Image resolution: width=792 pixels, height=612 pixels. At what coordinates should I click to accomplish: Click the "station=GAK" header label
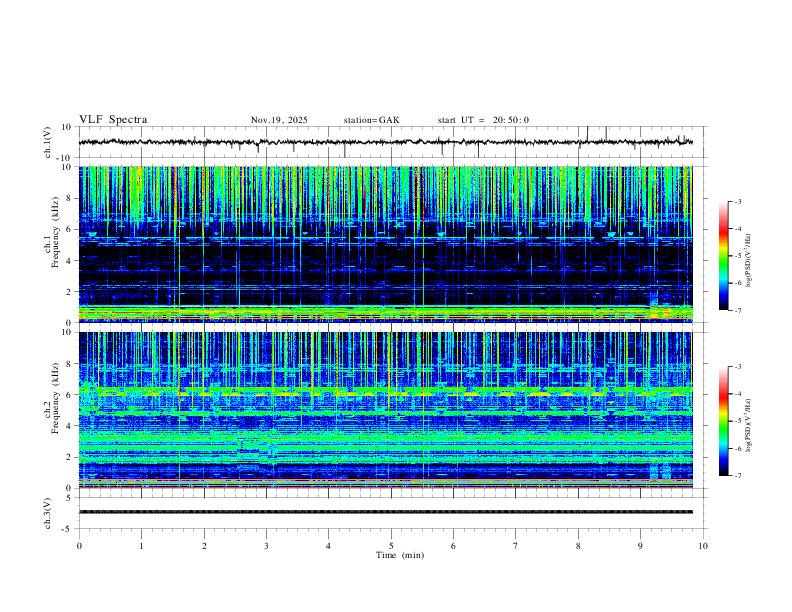[x=371, y=120]
